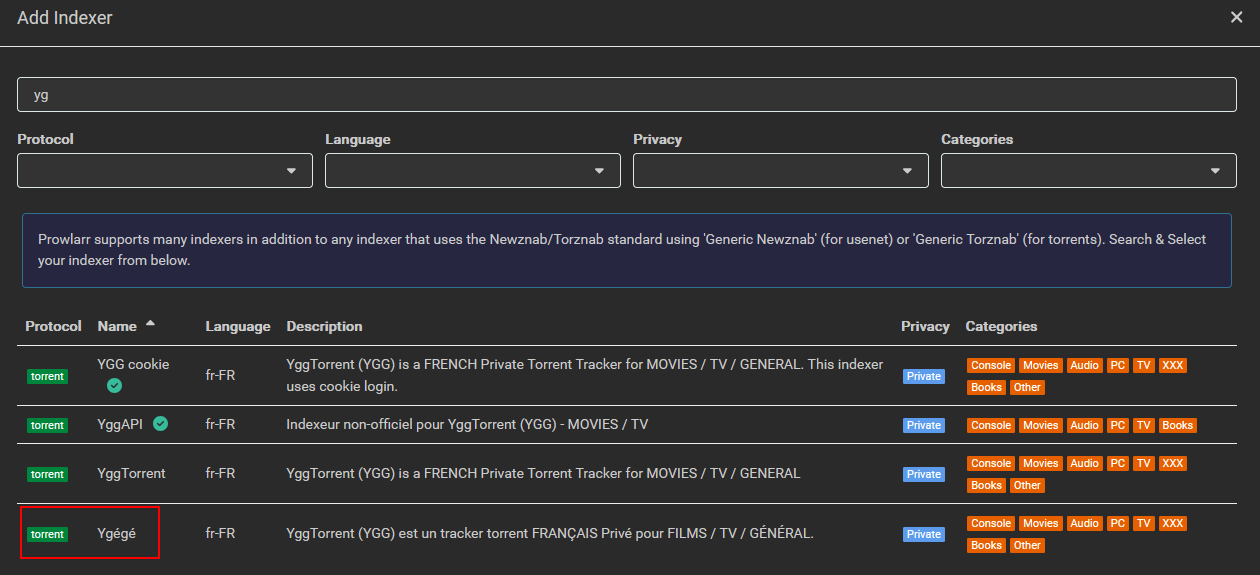Select the YGG cookie indexer row

tap(133, 365)
